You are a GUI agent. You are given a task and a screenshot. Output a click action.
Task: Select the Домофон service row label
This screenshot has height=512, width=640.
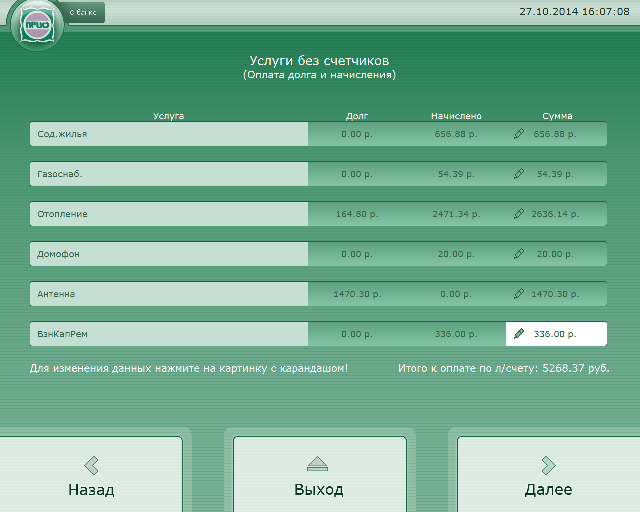[169, 254]
